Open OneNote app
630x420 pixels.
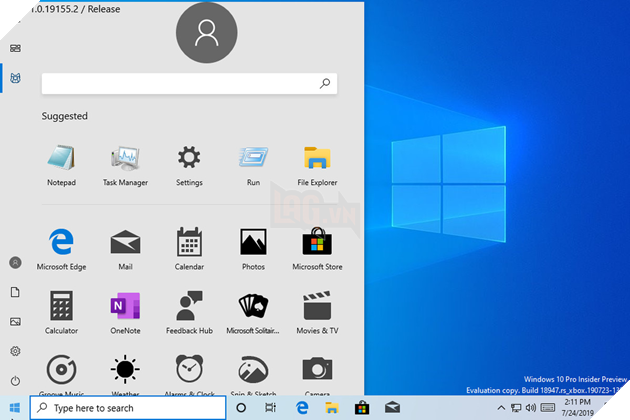tap(125, 313)
